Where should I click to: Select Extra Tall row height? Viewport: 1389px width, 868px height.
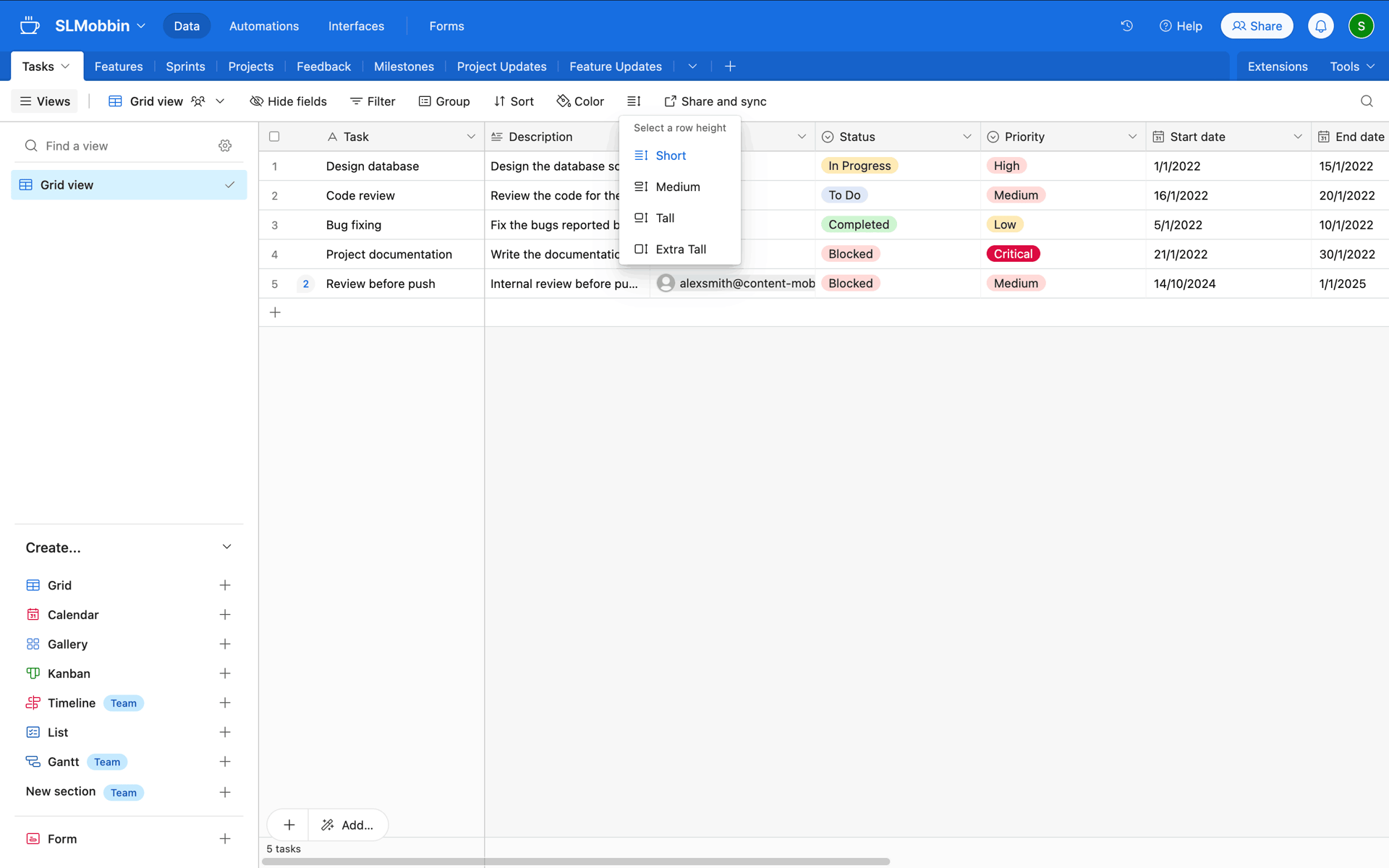pyautogui.click(x=679, y=249)
